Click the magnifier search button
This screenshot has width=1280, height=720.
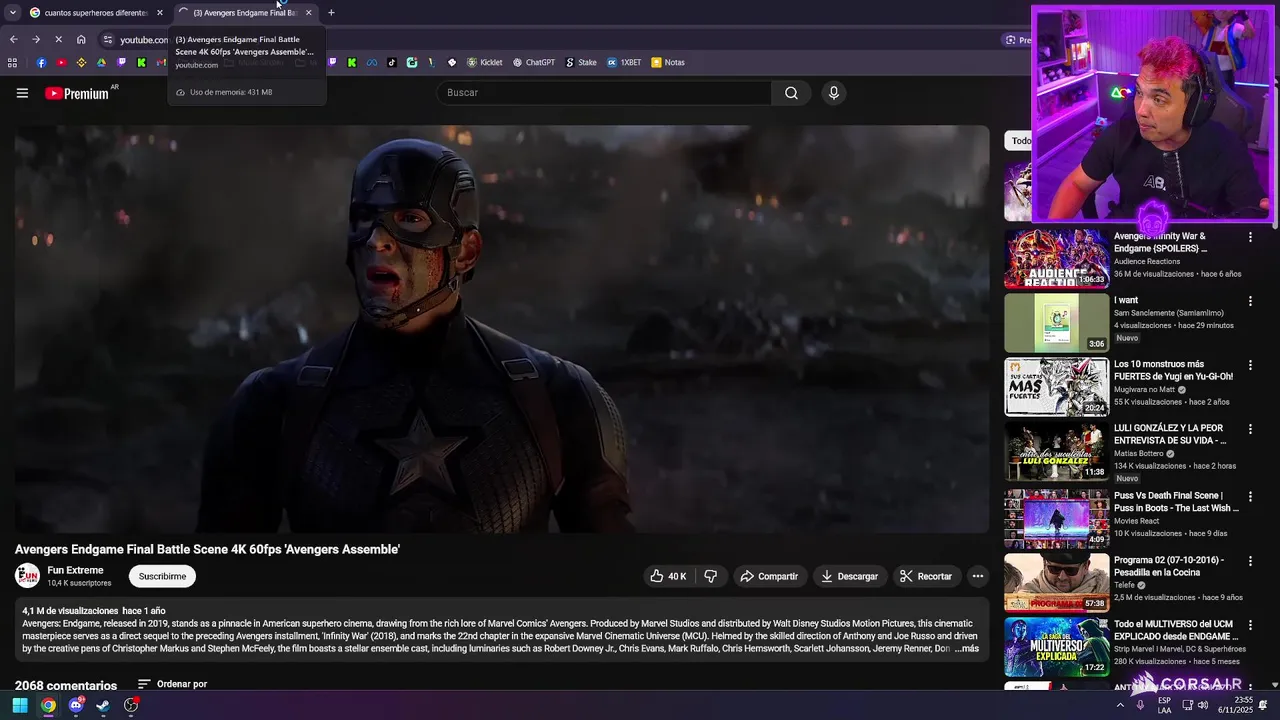click(791, 93)
